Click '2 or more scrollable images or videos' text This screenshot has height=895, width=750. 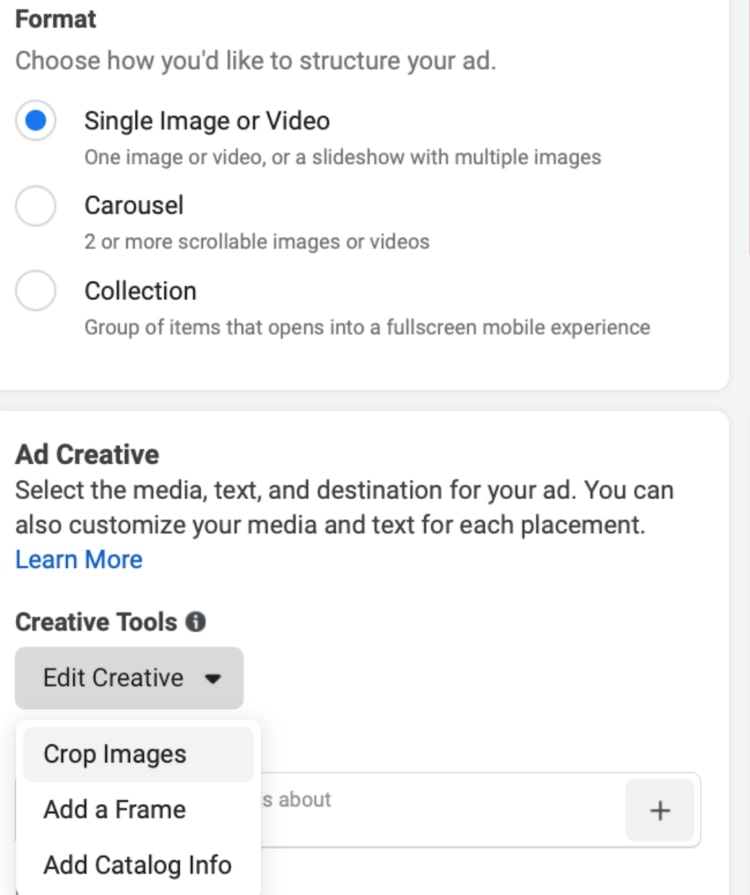click(257, 241)
